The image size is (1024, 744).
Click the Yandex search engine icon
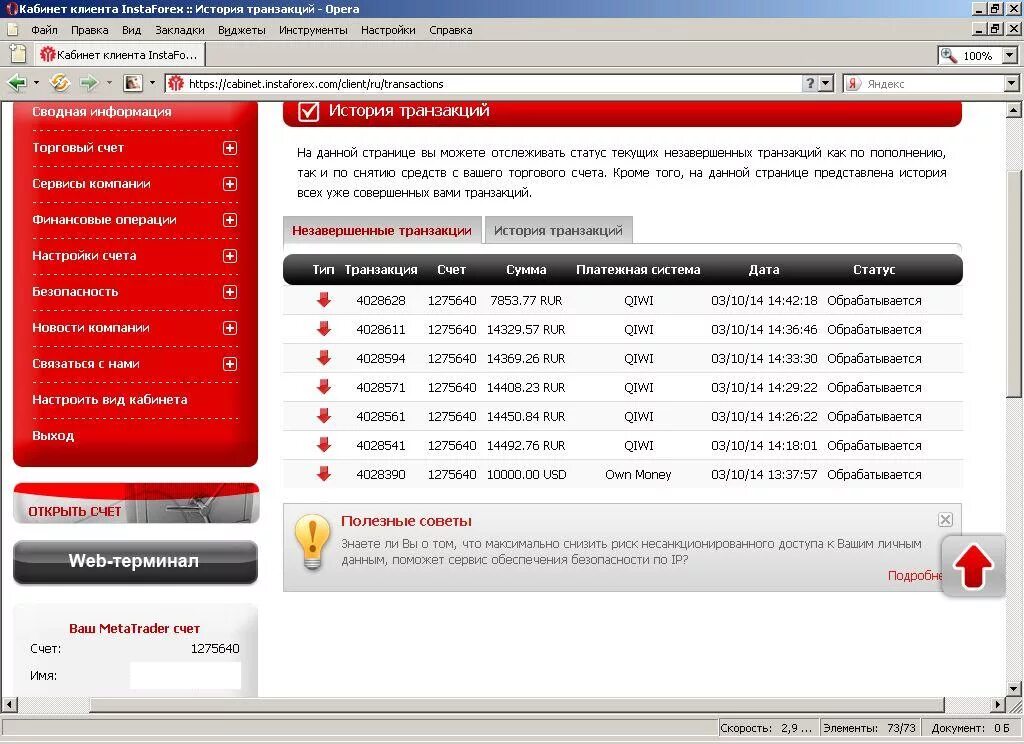click(852, 84)
